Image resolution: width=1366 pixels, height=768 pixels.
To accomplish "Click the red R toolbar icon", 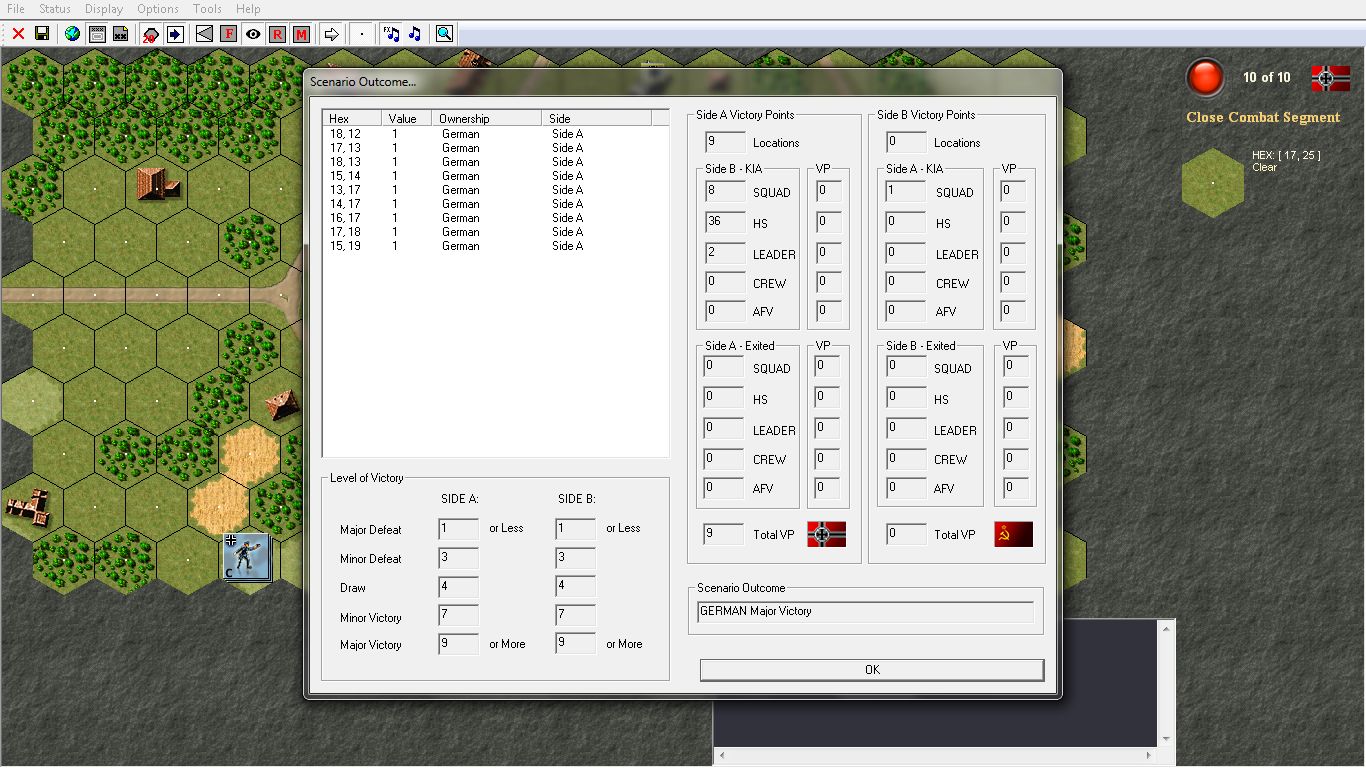I will (x=277, y=34).
